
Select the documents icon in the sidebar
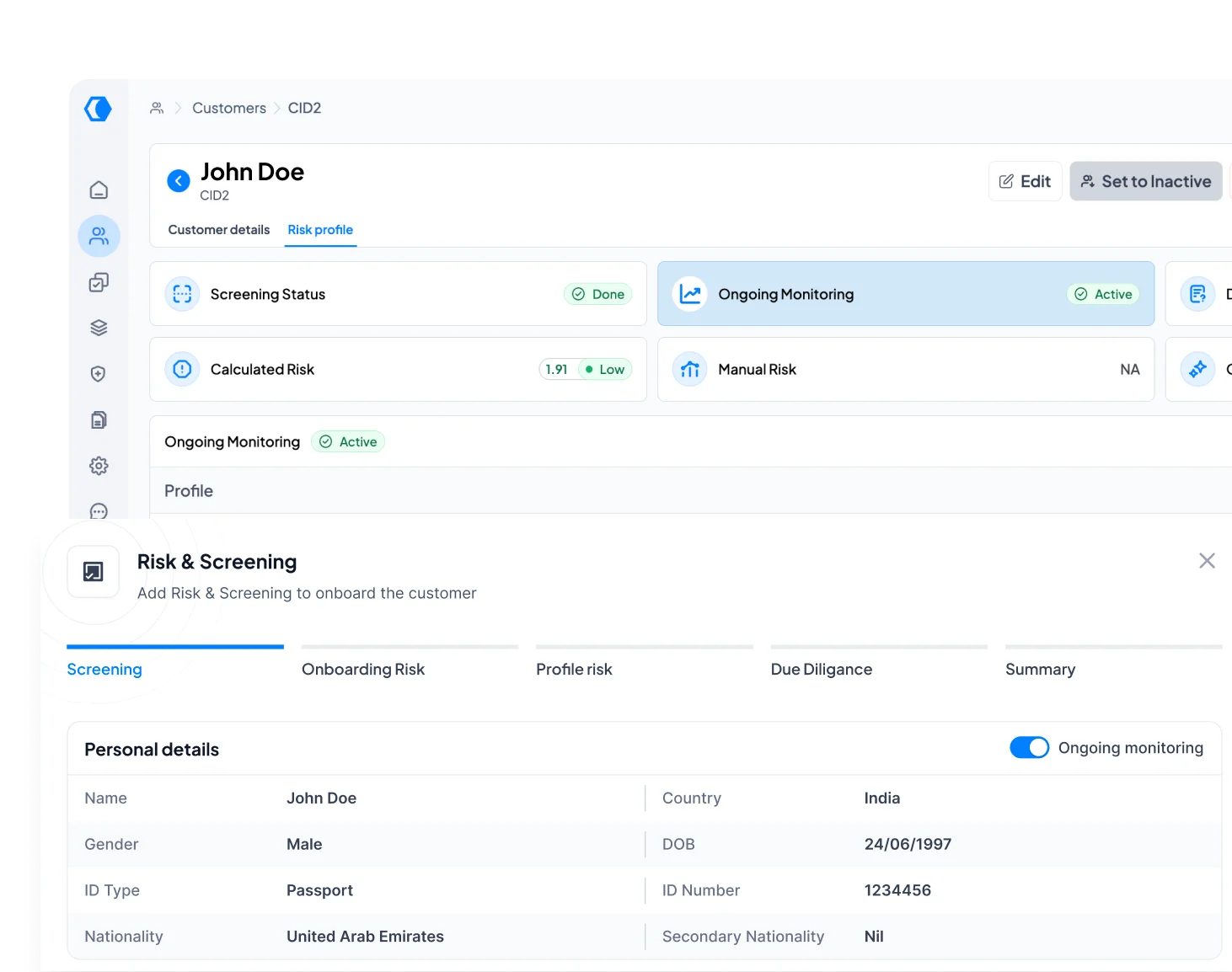point(99,419)
